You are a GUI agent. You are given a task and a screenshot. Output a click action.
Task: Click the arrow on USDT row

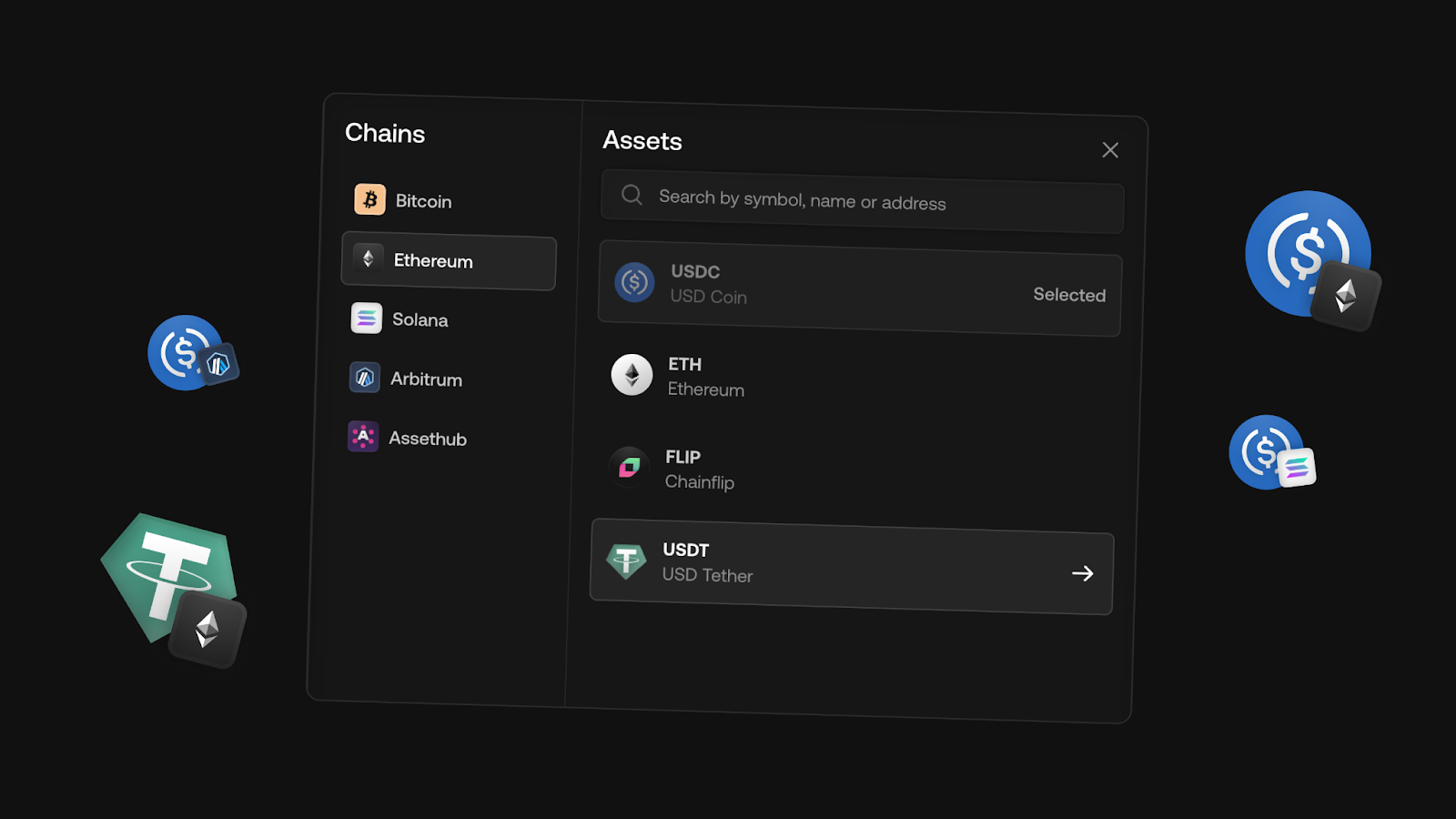click(1082, 573)
